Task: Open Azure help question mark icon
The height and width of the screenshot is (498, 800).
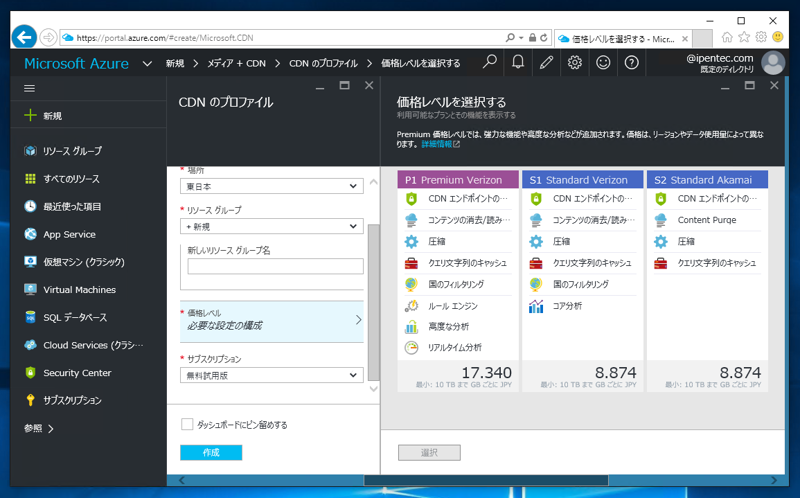Action: pos(632,62)
